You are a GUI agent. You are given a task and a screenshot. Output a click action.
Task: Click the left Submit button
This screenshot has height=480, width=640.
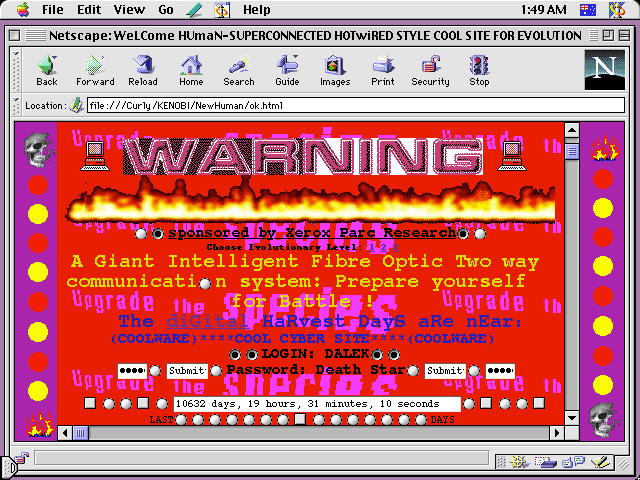click(187, 371)
